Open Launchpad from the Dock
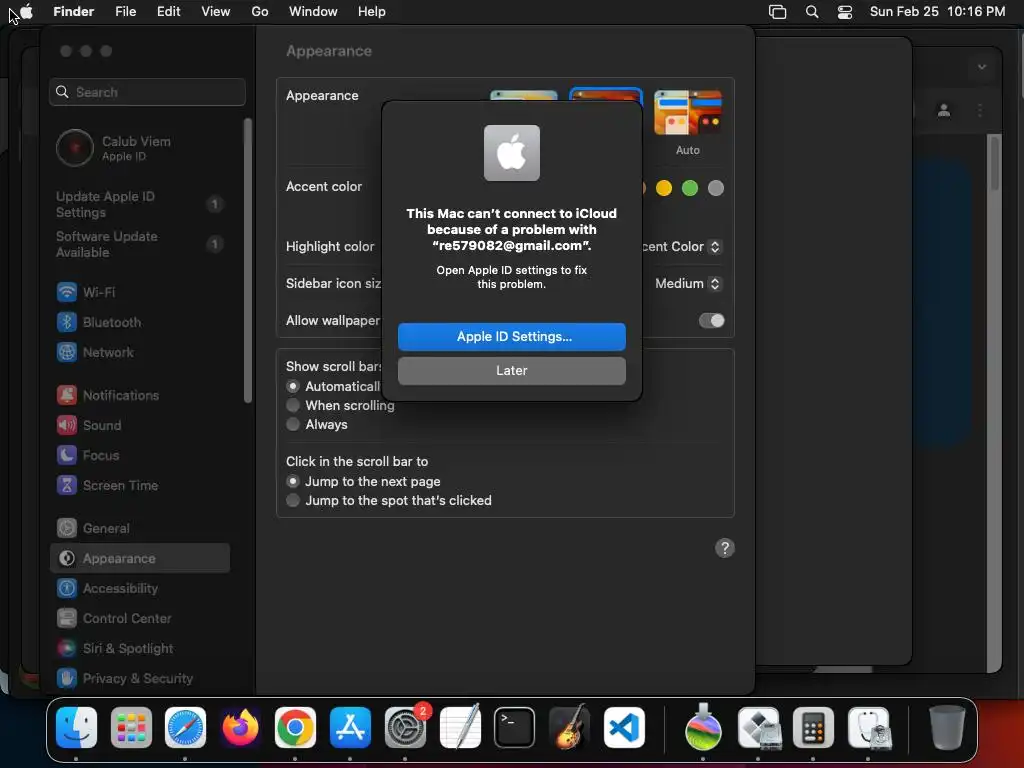Screen dimensions: 1024x768 131,728
